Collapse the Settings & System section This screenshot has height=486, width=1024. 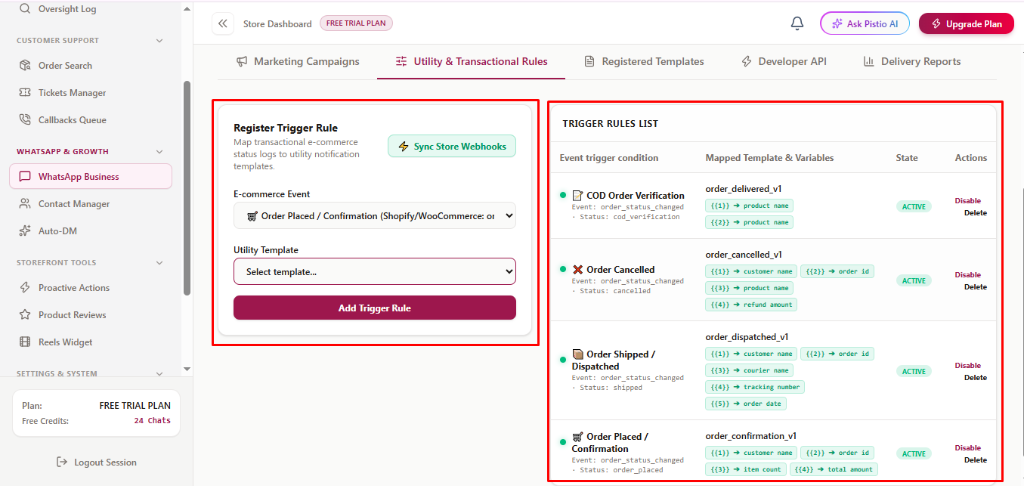[x=159, y=374]
